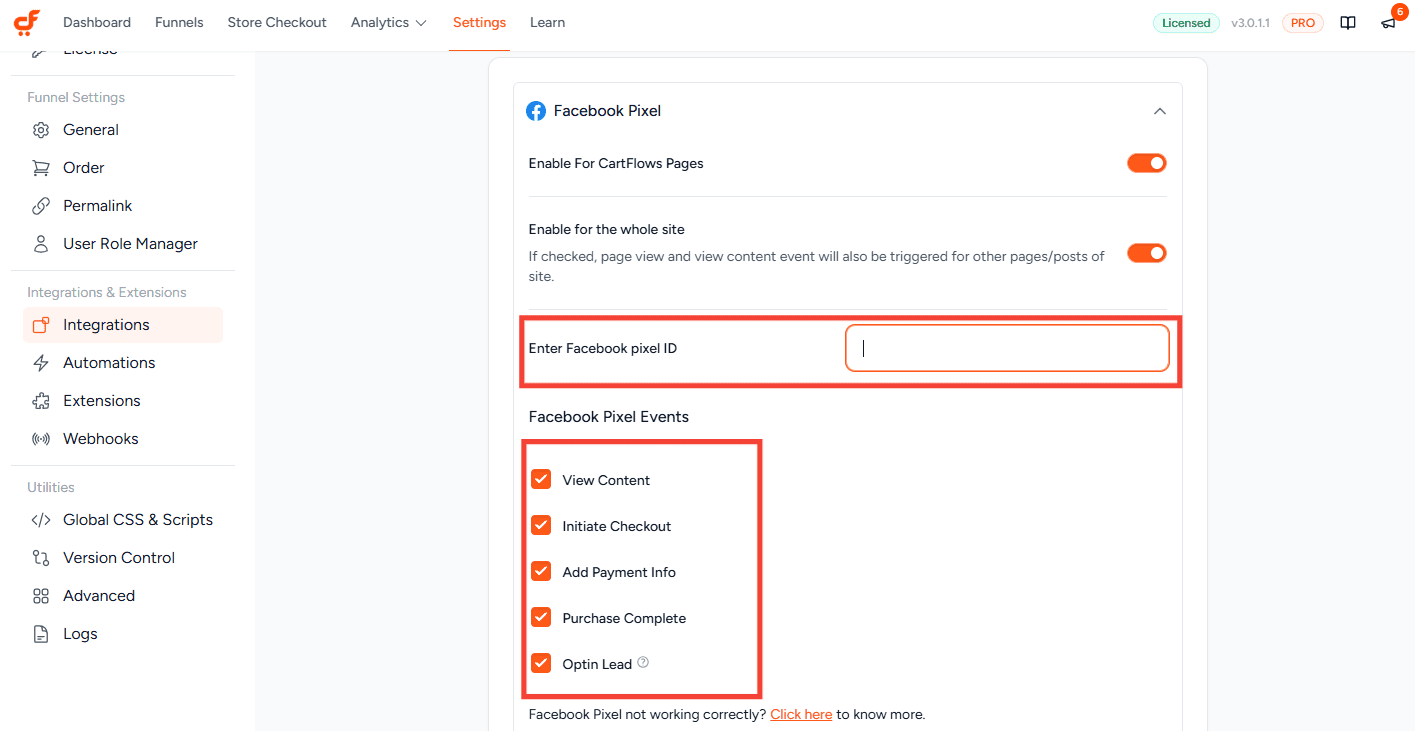Open Version Control settings

coord(123,558)
